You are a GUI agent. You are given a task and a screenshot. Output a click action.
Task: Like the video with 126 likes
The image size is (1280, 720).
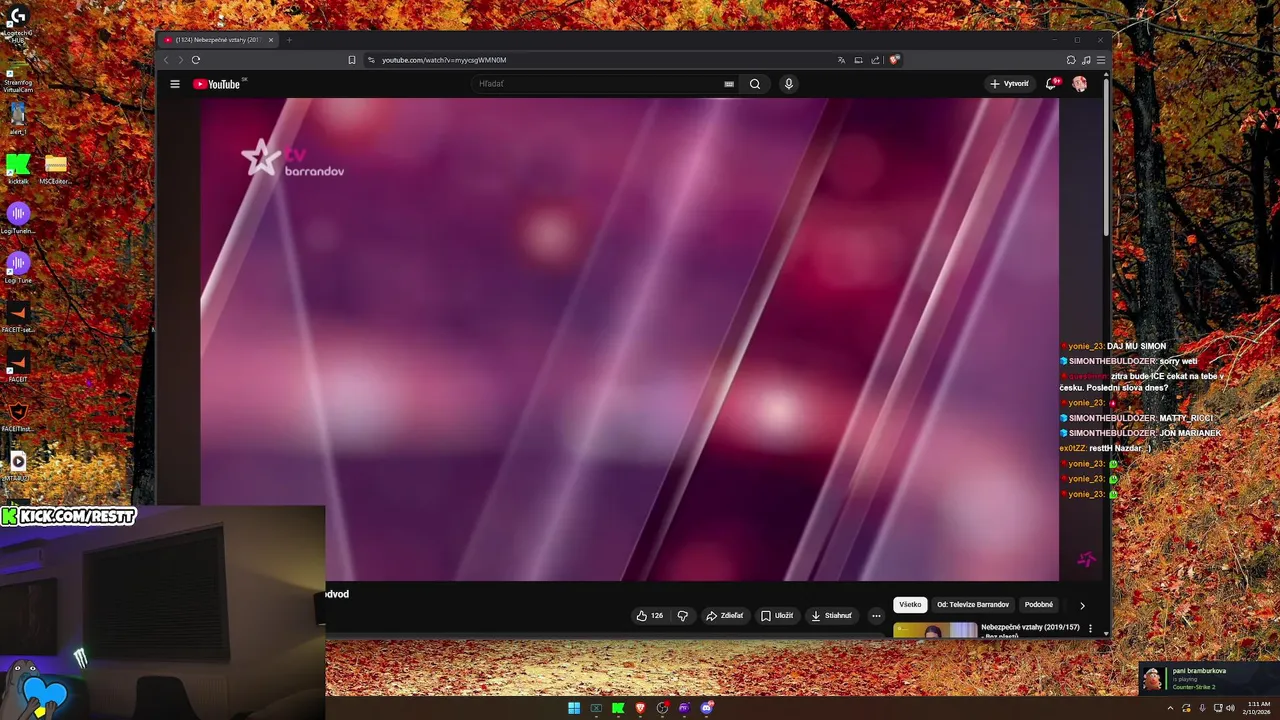[650, 616]
